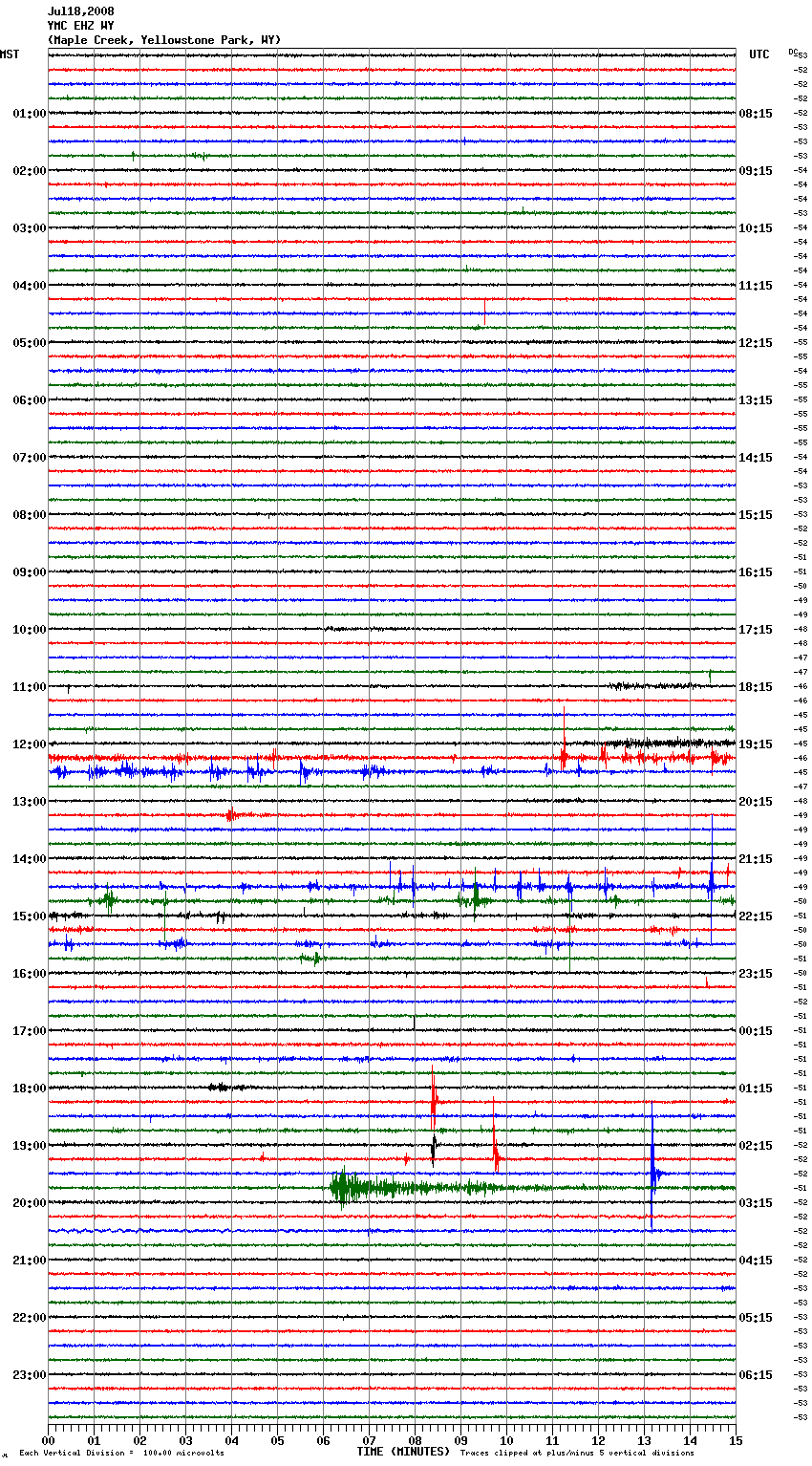Click the 06:15 UTC time label
The height and width of the screenshot is (1466, 812).
click(756, 1375)
